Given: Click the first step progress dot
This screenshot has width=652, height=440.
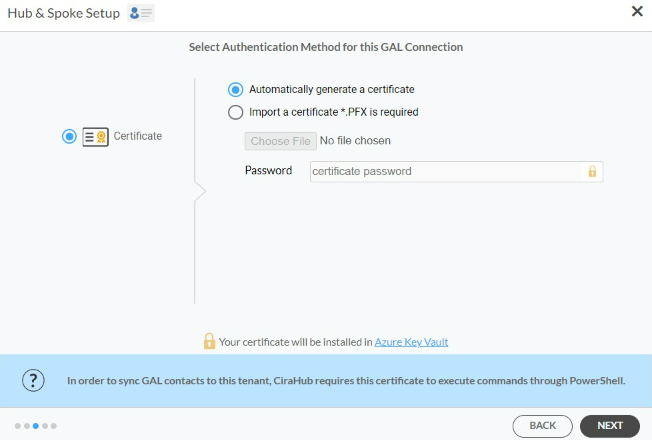Looking at the screenshot, I should tap(17, 426).
